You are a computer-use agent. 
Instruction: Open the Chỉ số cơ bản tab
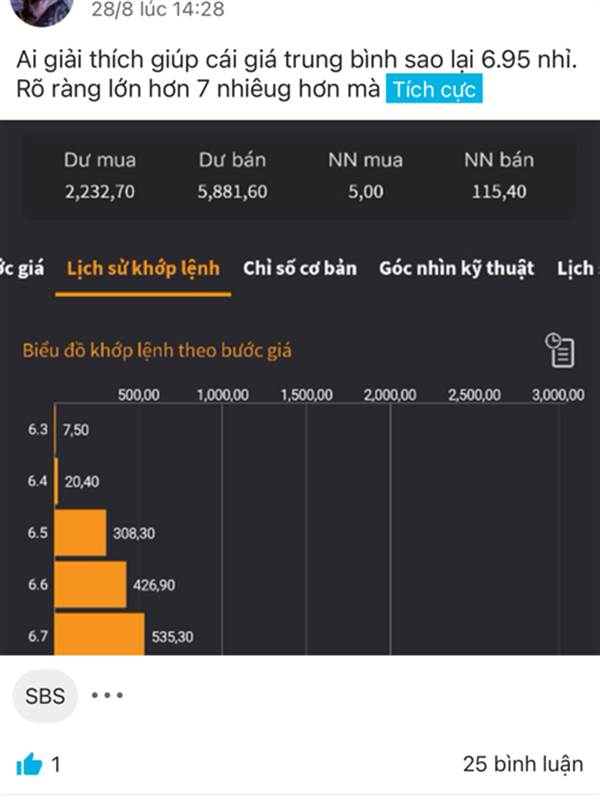tap(299, 268)
